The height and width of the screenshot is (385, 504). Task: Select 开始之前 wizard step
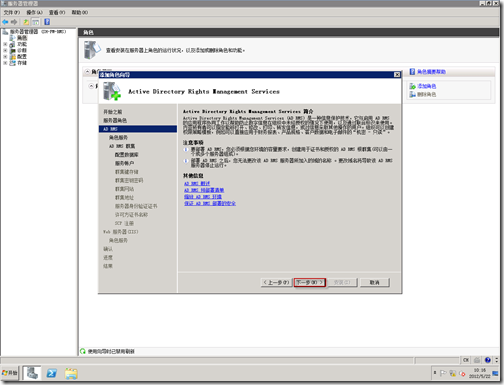[113, 112]
